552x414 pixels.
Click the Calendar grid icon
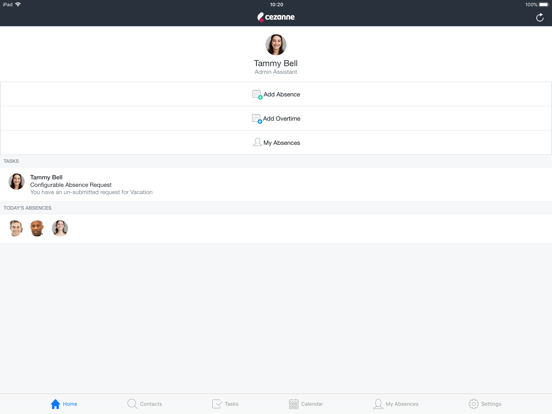294,404
